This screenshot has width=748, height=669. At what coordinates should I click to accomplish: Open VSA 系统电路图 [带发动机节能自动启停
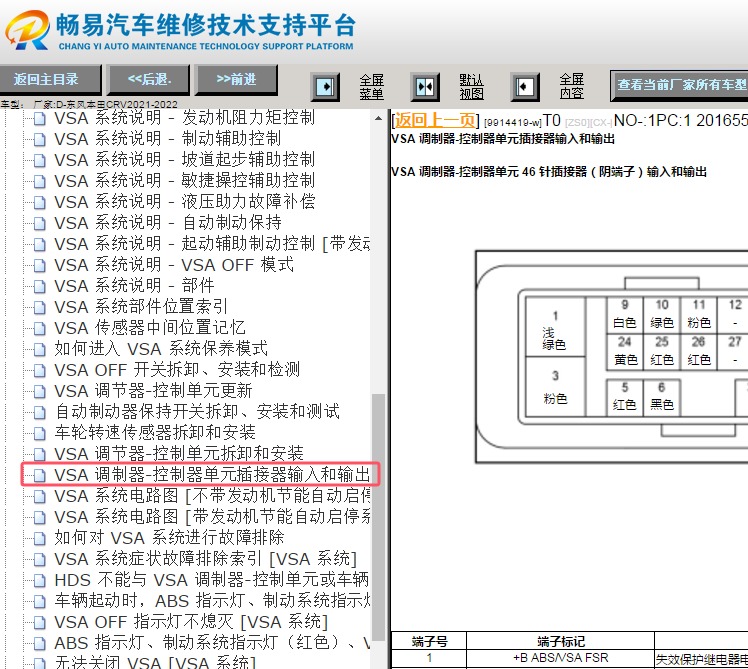point(212,517)
